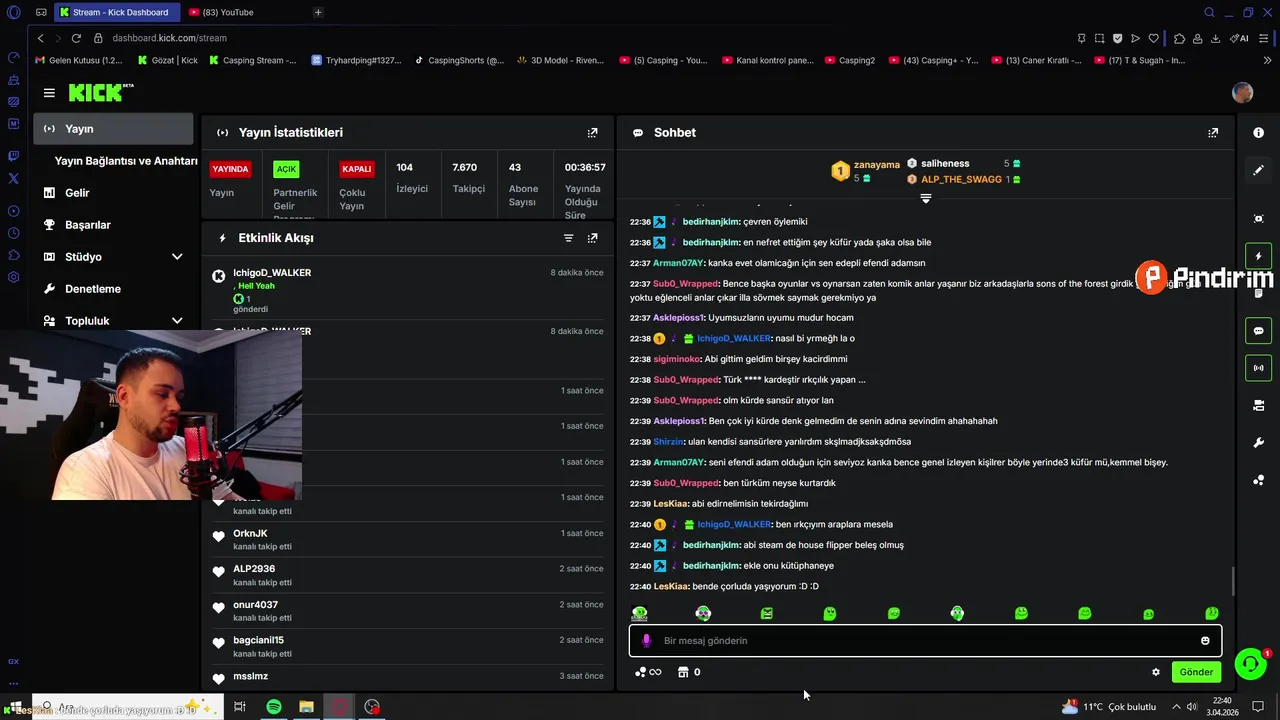Open the emoji picker in message box
The height and width of the screenshot is (720, 1280).
pyautogui.click(x=1205, y=641)
